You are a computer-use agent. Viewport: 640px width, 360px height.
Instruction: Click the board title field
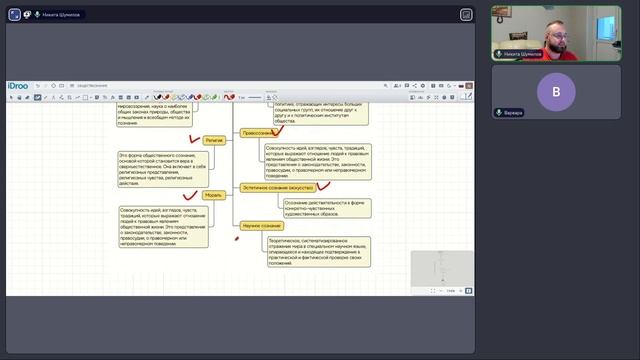click(x=92, y=86)
